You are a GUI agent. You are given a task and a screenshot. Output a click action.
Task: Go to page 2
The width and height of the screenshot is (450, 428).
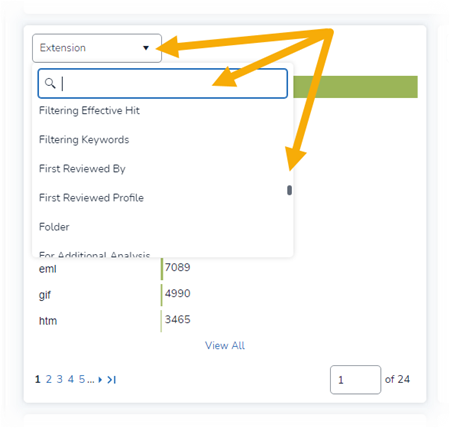click(49, 379)
